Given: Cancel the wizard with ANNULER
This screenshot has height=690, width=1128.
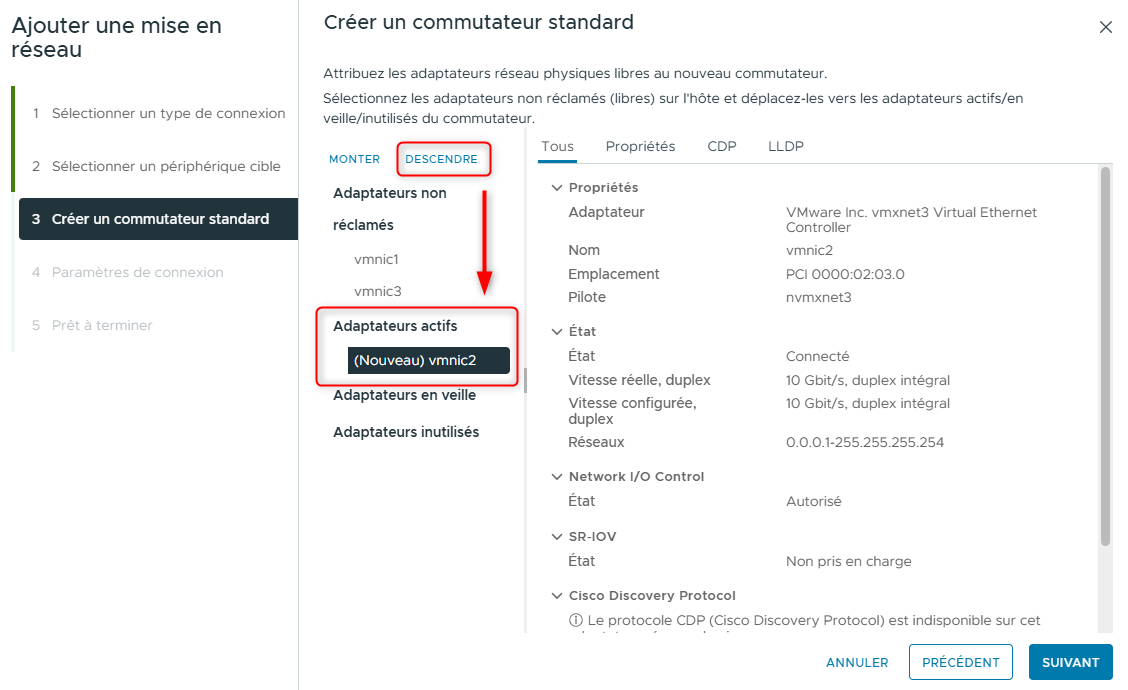Looking at the screenshot, I should coord(857,662).
